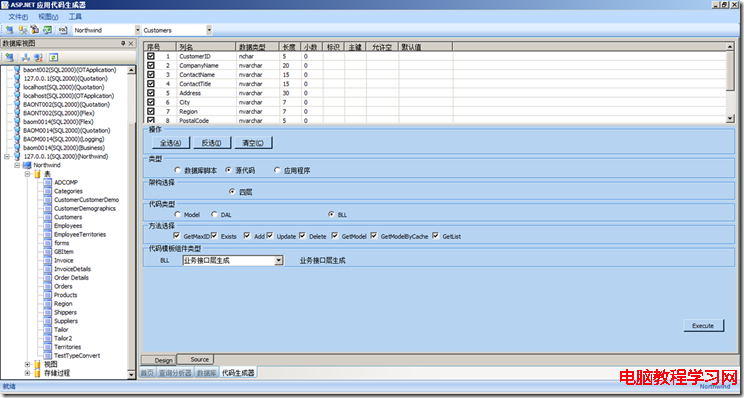
Task: Open the Northwind database dropdown
Action: [138, 30]
